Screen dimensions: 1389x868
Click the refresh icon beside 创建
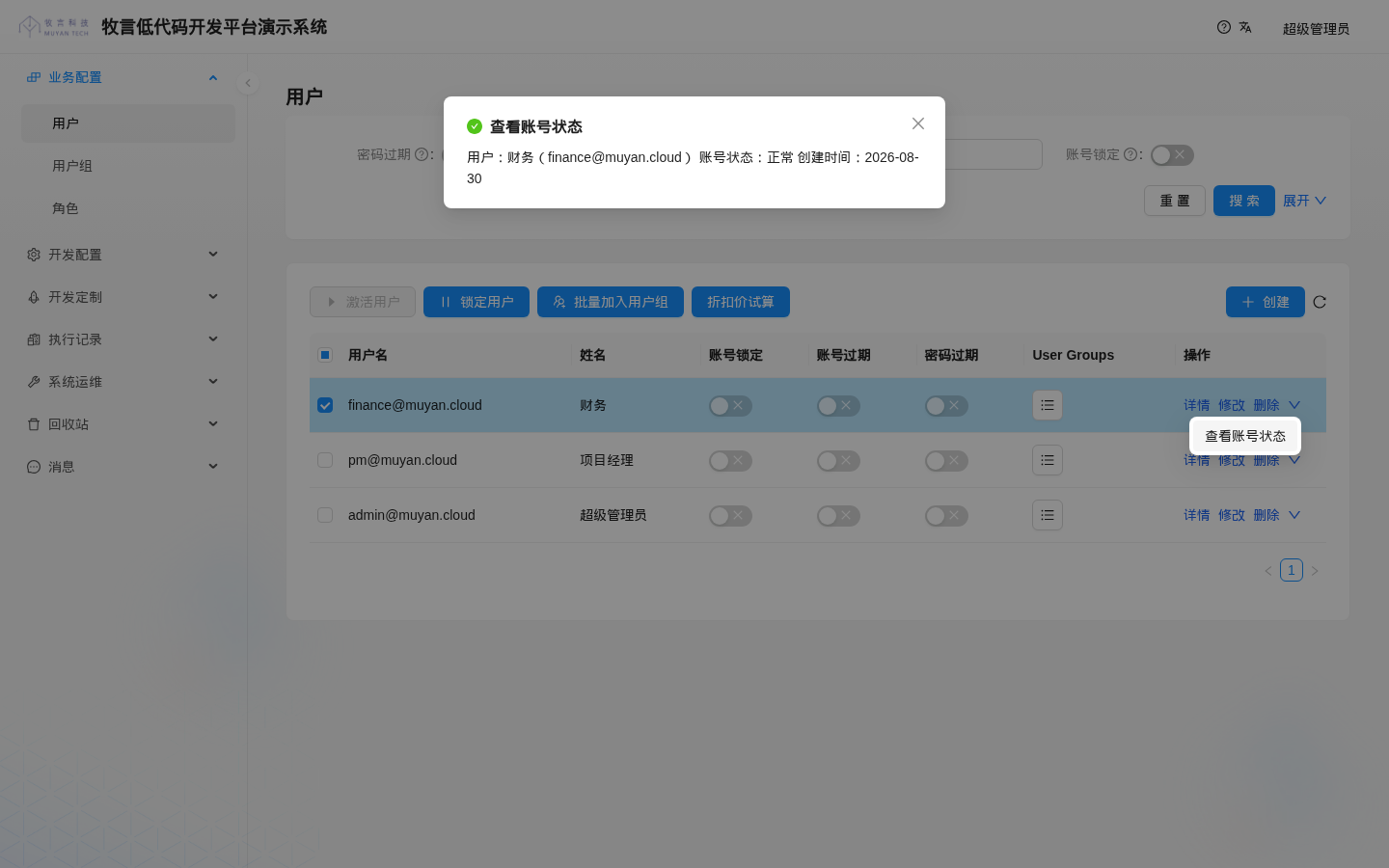tap(1320, 302)
